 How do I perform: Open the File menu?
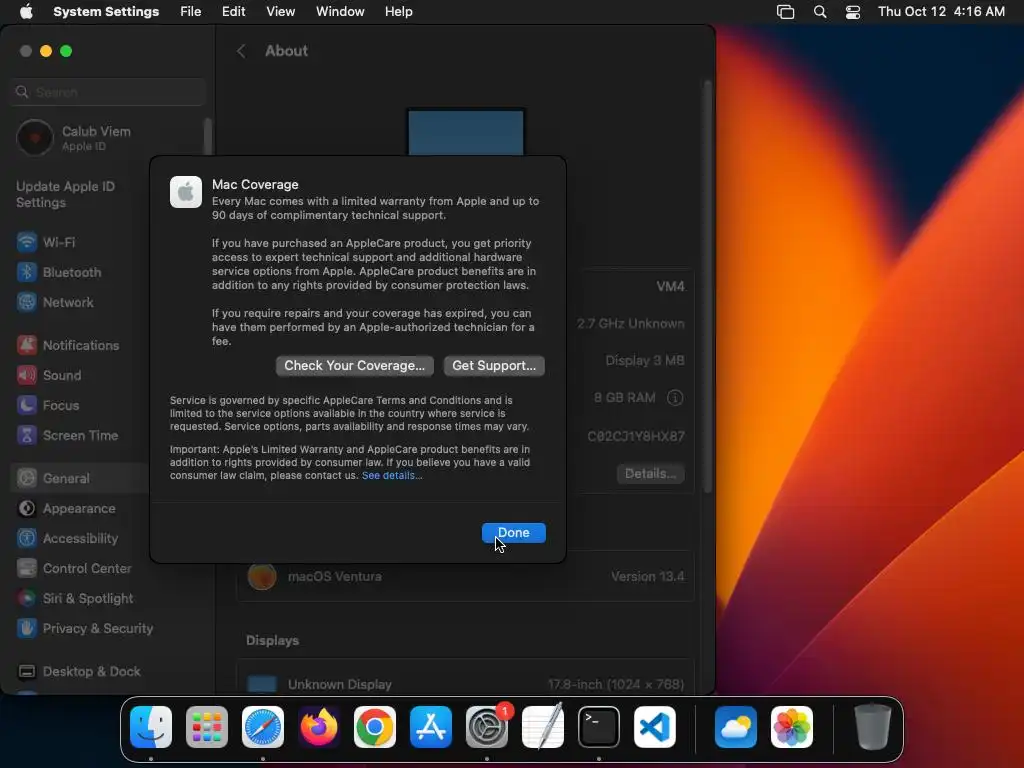click(191, 12)
